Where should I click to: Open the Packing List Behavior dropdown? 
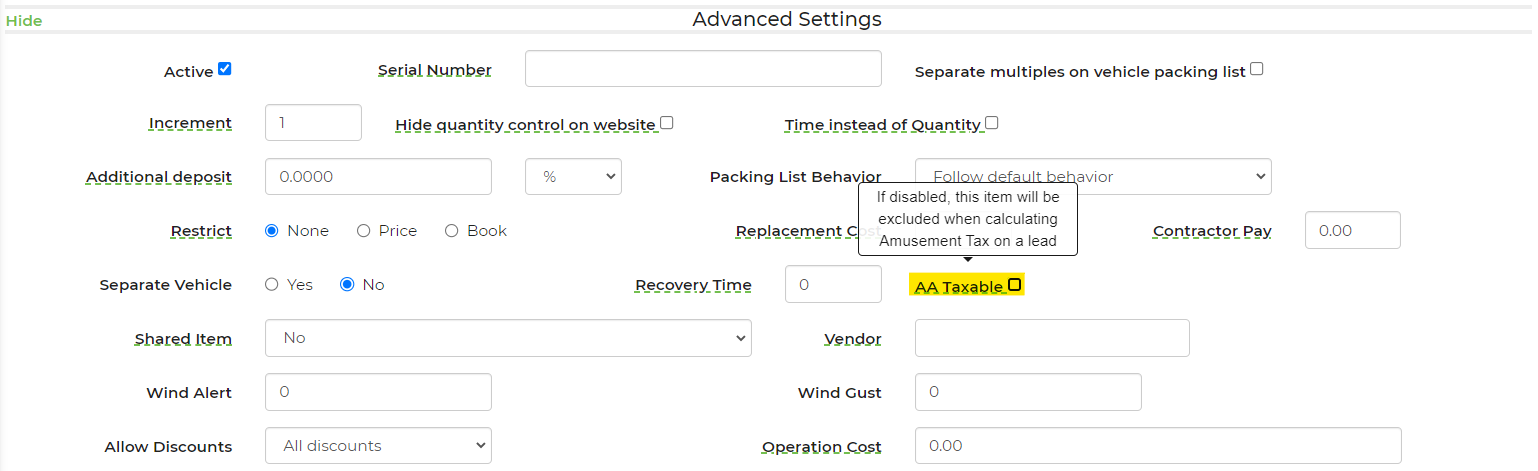pos(1093,177)
